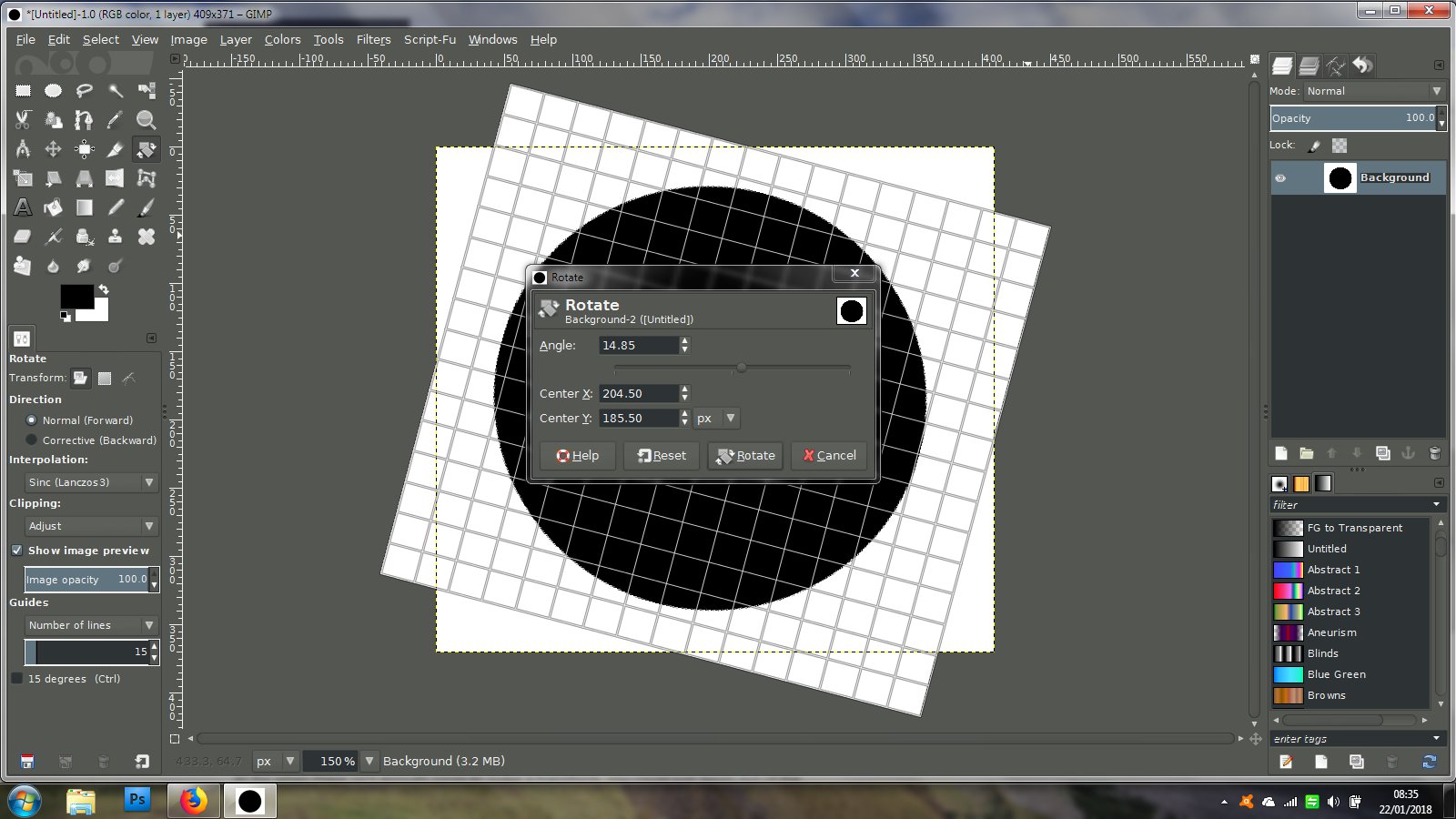
Task: Select the Text tool
Action: pos(23,207)
